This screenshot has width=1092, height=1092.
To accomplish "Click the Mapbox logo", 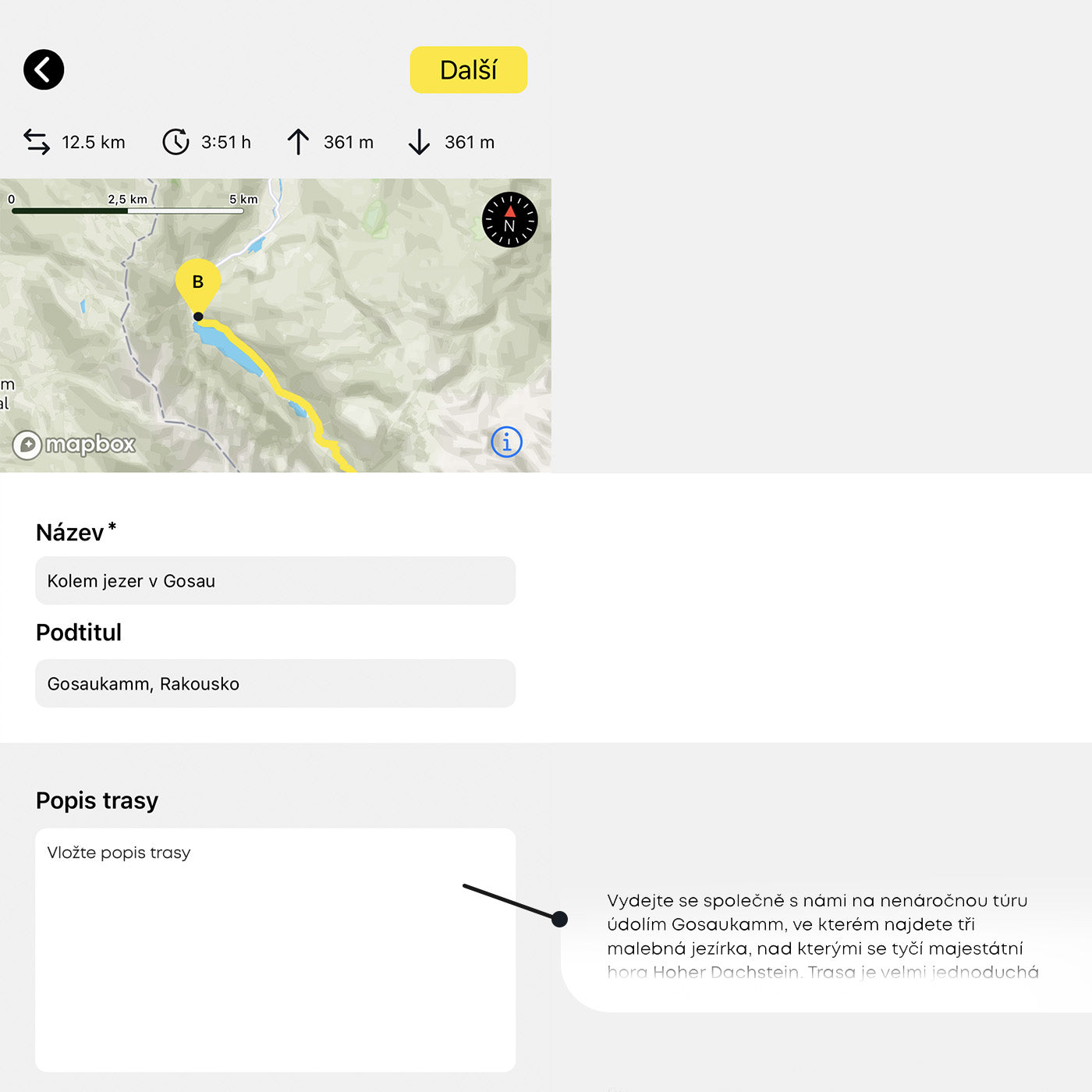I will pyautogui.click(x=75, y=445).
